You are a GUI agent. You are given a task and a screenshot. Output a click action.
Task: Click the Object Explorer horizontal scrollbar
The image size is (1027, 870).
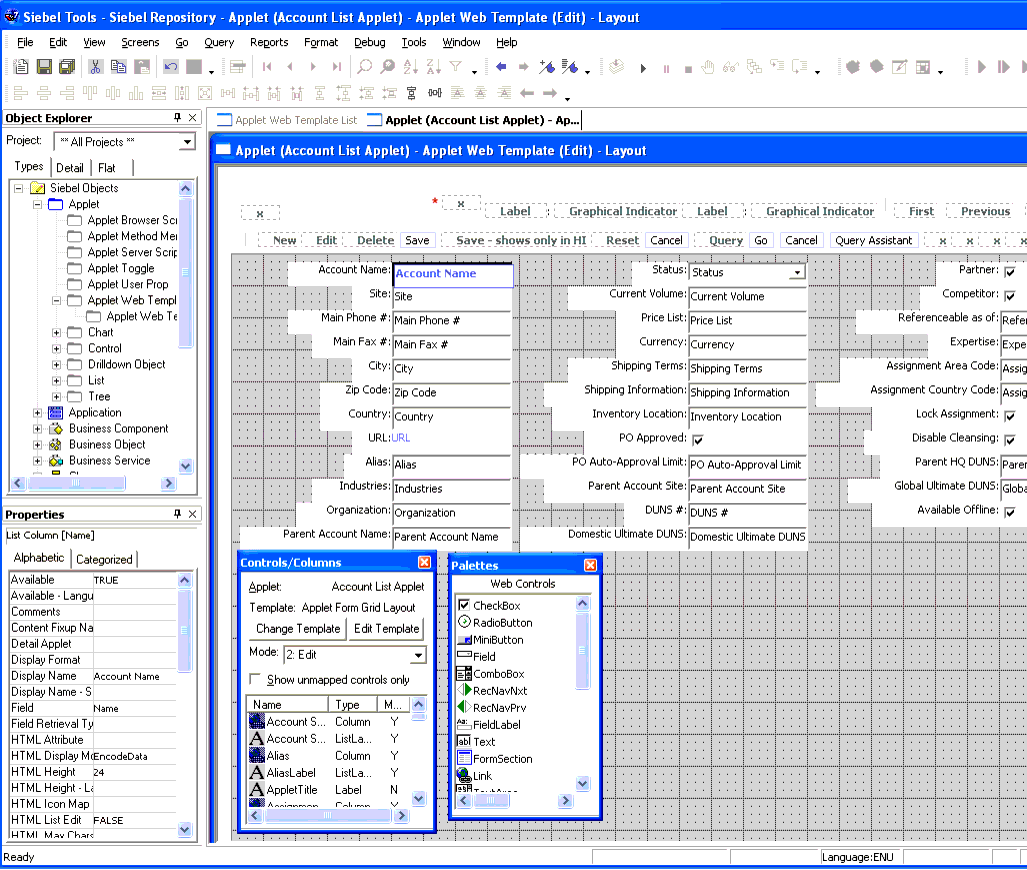pos(94,483)
